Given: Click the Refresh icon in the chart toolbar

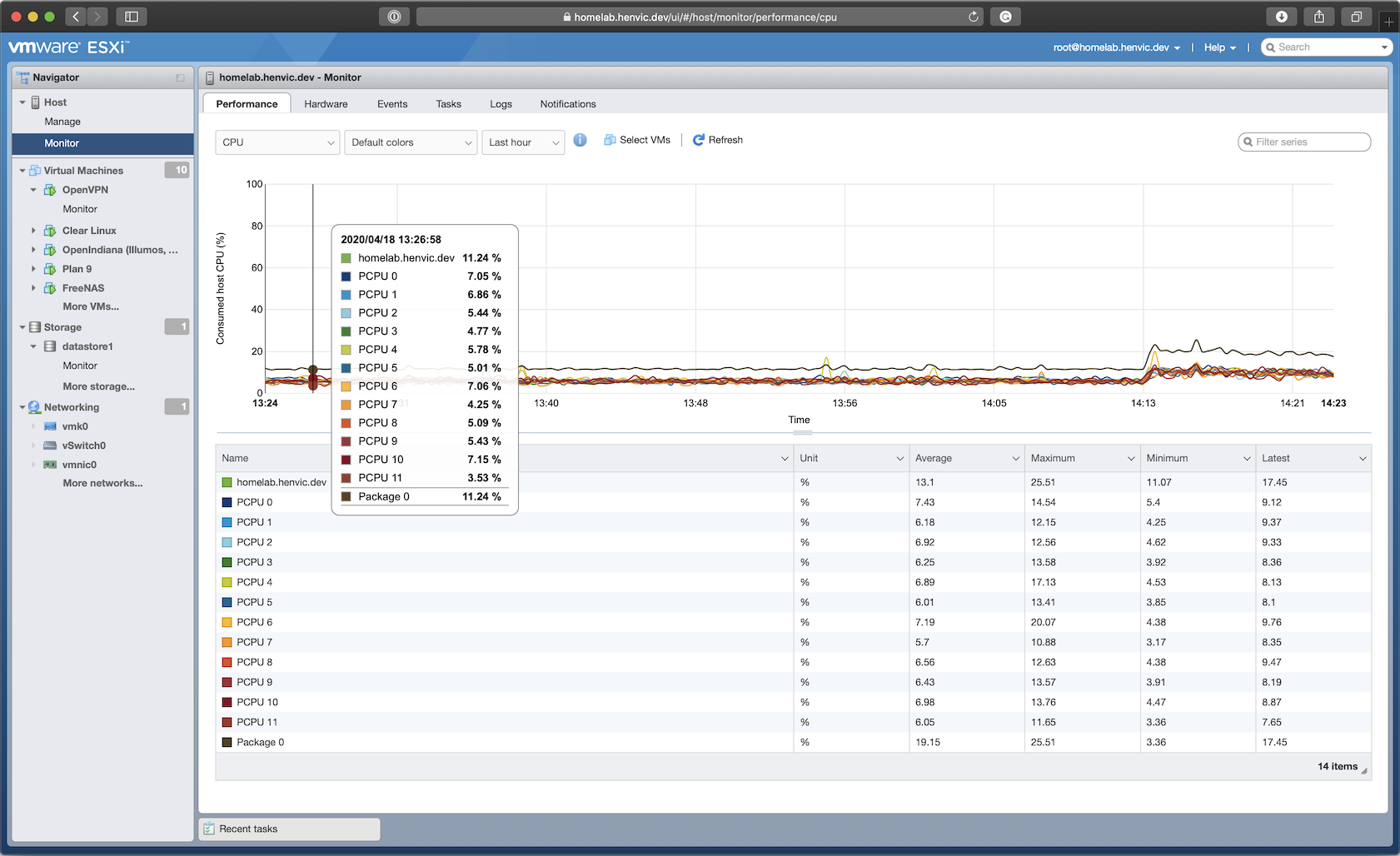Looking at the screenshot, I should [x=699, y=140].
